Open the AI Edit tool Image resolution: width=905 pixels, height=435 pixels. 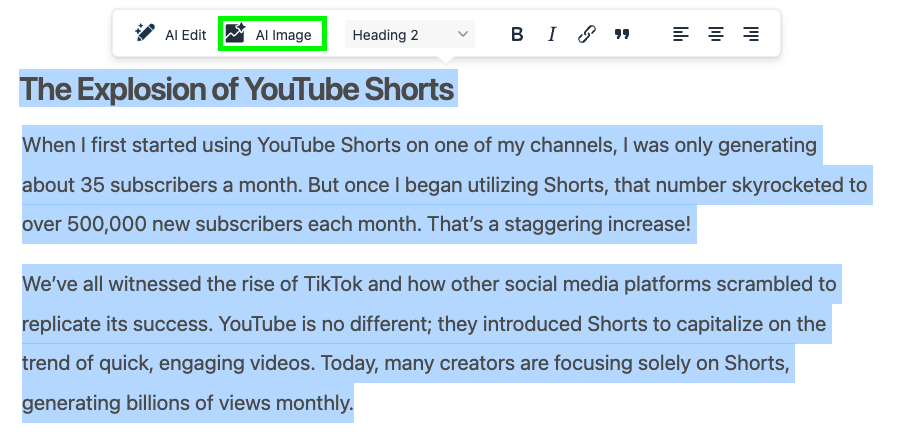click(170, 35)
